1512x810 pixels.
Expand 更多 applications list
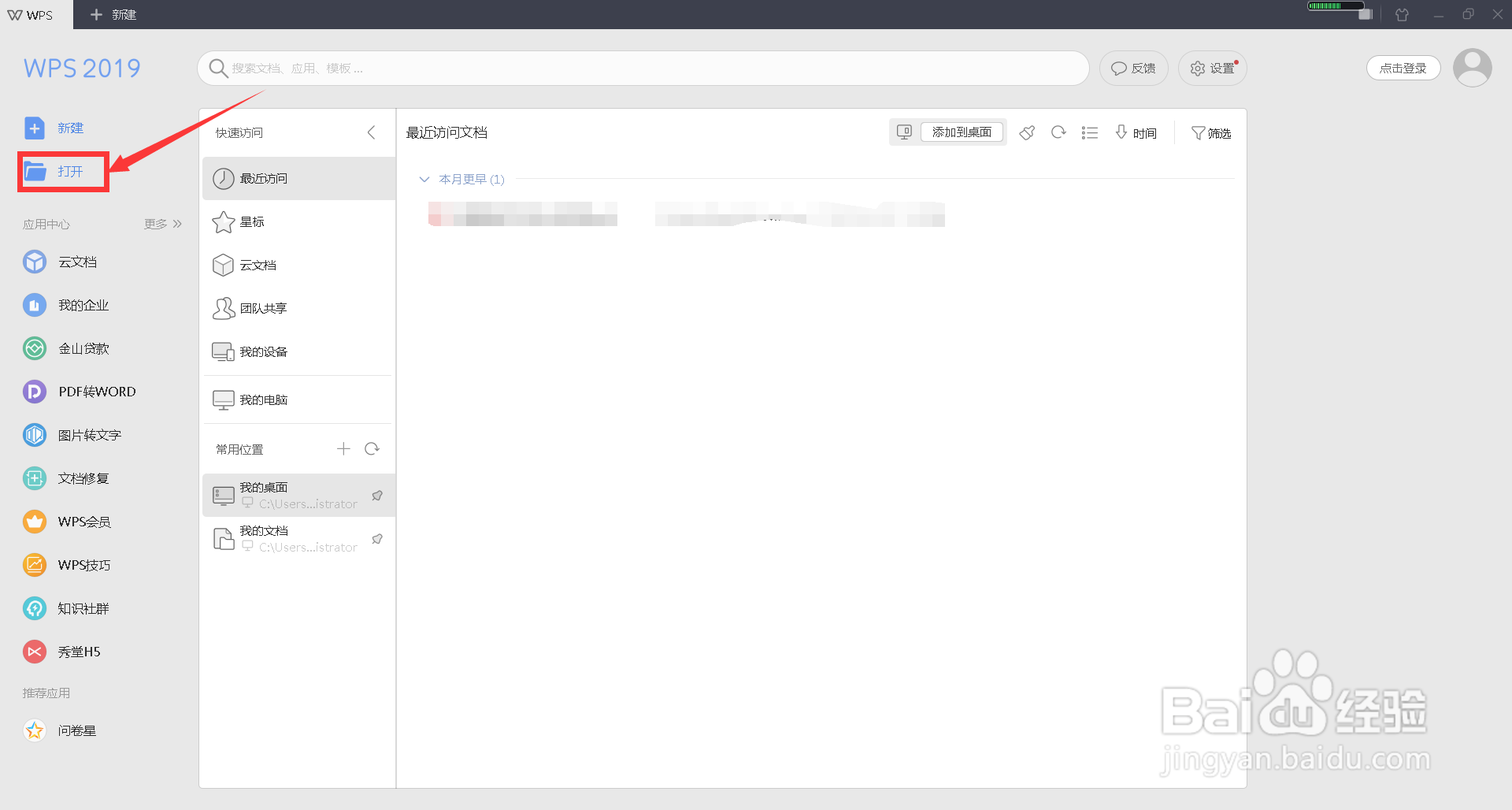(163, 224)
